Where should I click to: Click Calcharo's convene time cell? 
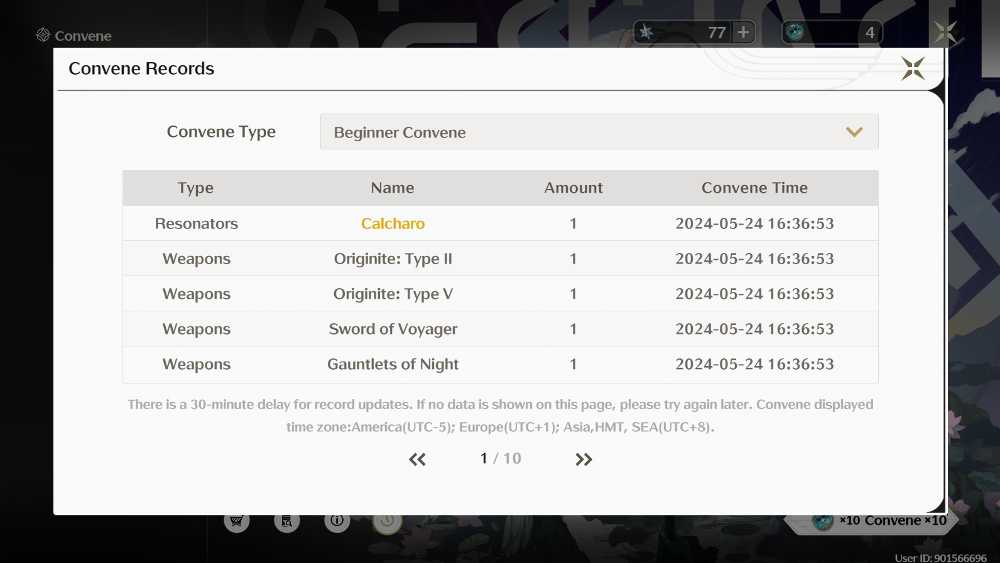pyautogui.click(x=754, y=224)
